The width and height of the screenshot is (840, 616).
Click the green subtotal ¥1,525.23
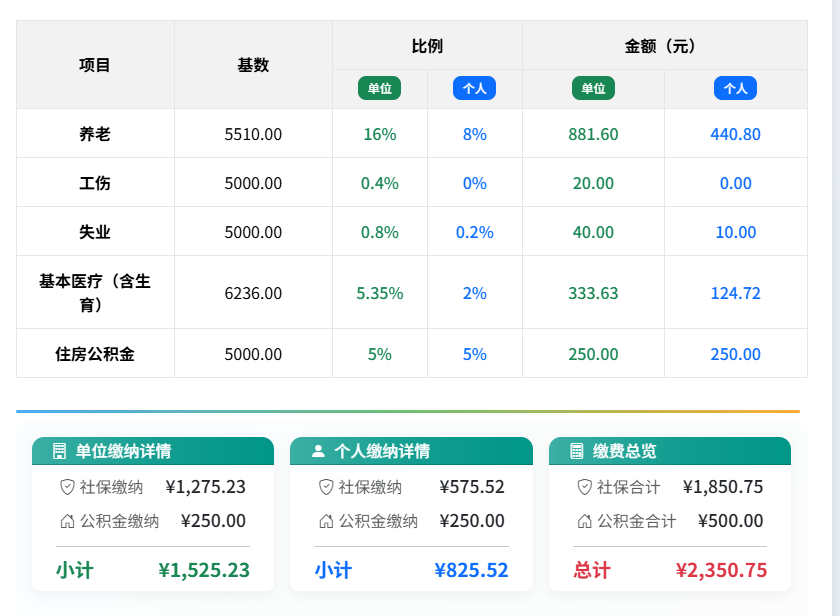(x=204, y=570)
